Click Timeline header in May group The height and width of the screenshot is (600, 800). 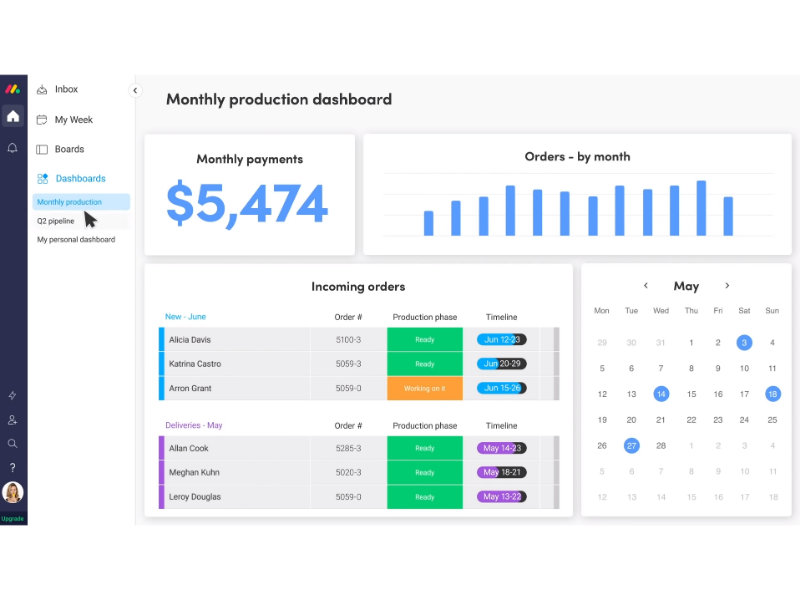pyautogui.click(x=502, y=426)
